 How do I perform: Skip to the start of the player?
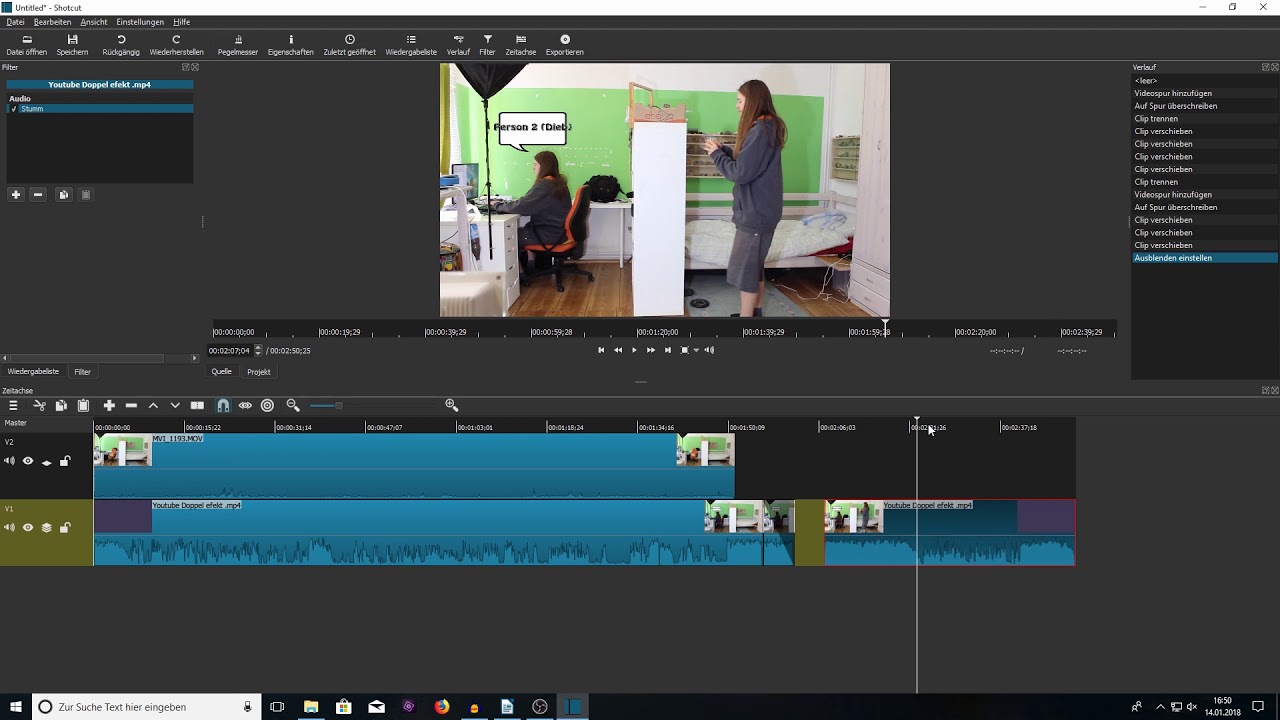601,350
